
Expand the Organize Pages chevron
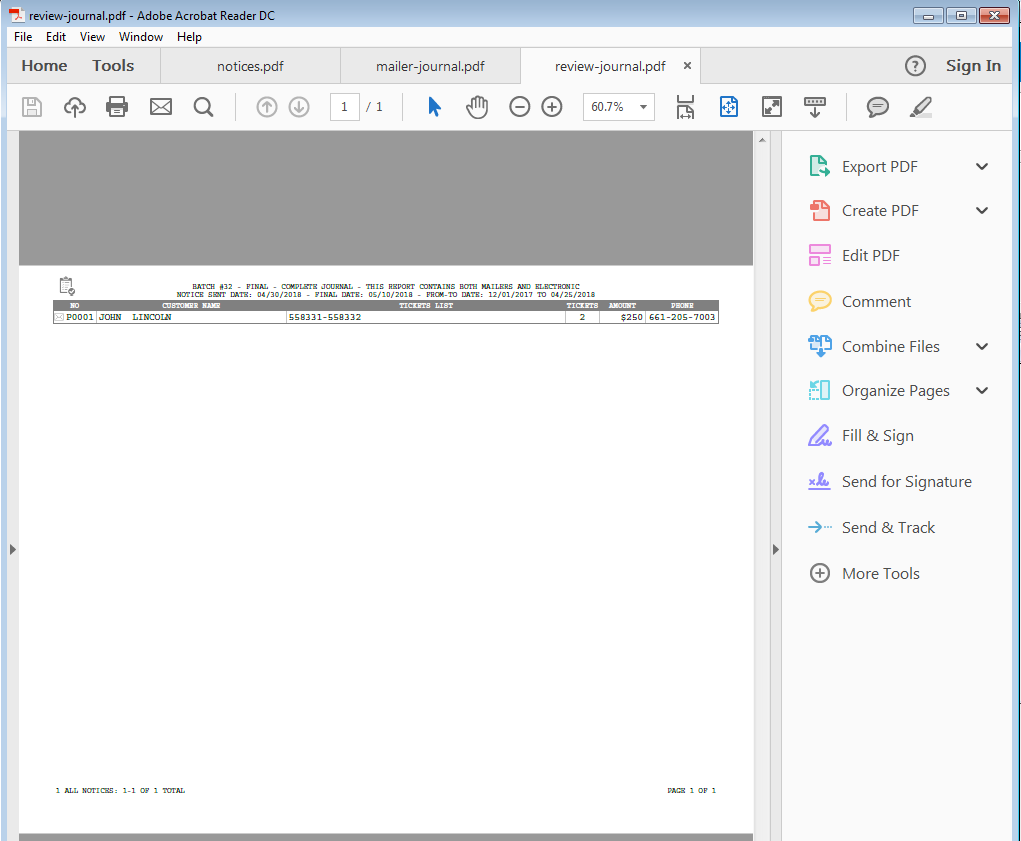pos(982,391)
